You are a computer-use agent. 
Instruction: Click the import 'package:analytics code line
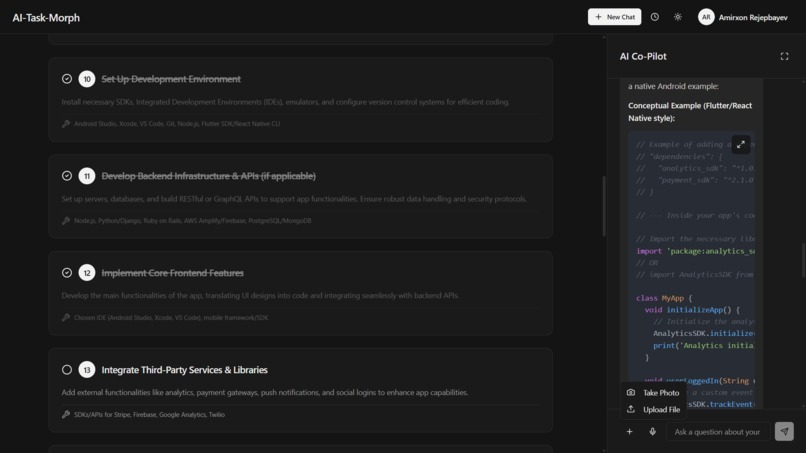click(x=695, y=251)
